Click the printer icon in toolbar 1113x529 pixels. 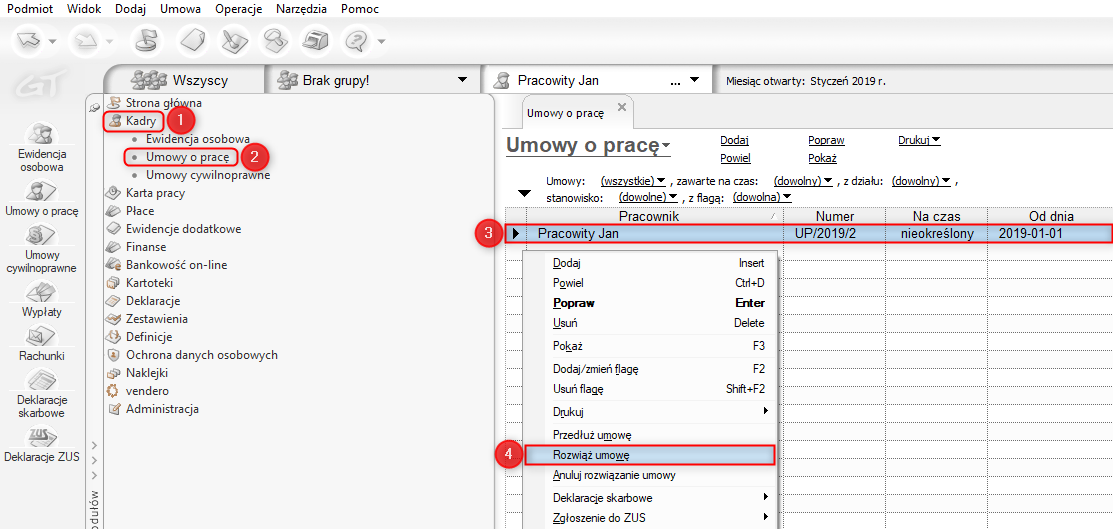pos(316,41)
